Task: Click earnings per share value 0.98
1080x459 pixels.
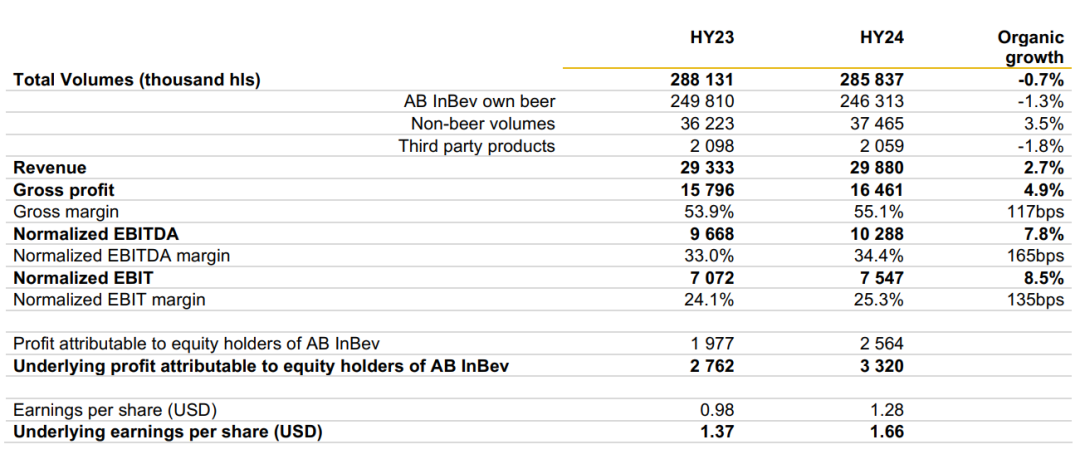Action: pyautogui.click(x=718, y=411)
